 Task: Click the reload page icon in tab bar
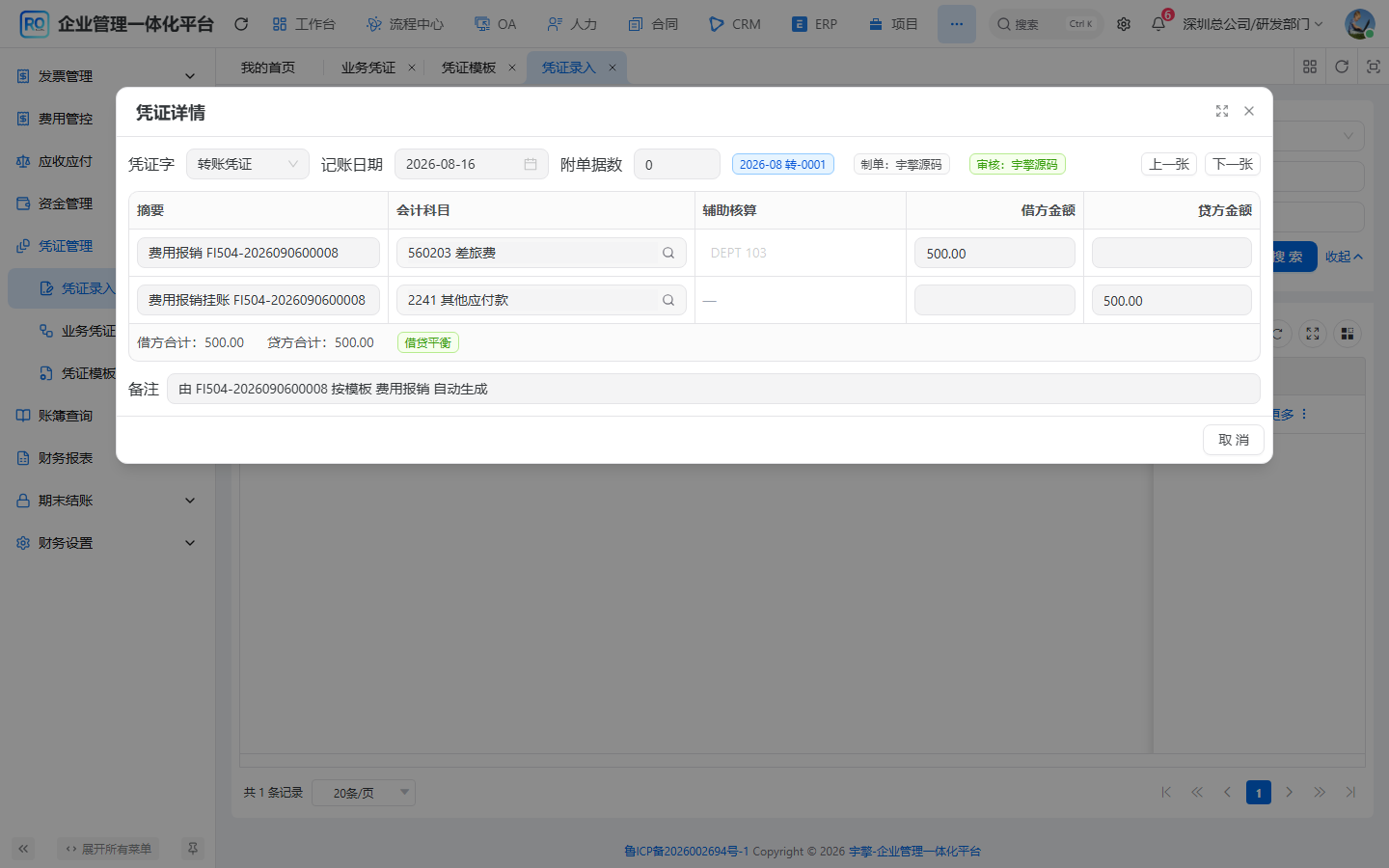pyautogui.click(x=1342, y=67)
